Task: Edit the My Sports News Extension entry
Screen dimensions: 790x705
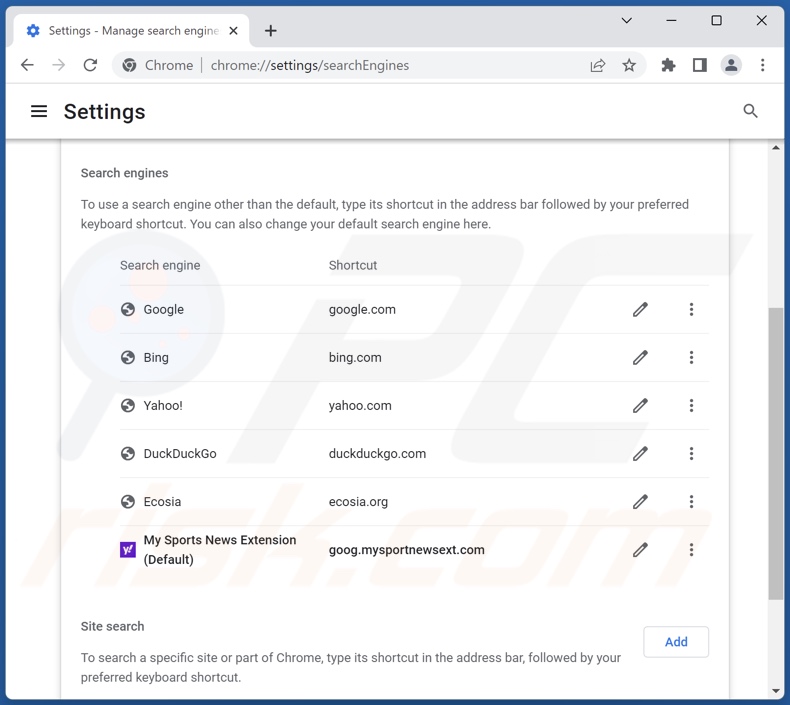Action: (x=640, y=550)
